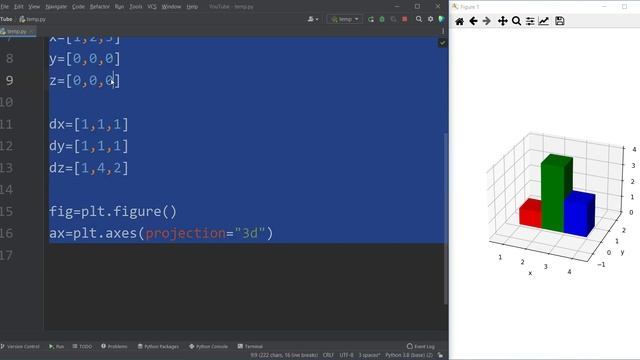Open the Python Packages tool window
Viewport: 640px width, 360px height.
click(x=158, y=346)
